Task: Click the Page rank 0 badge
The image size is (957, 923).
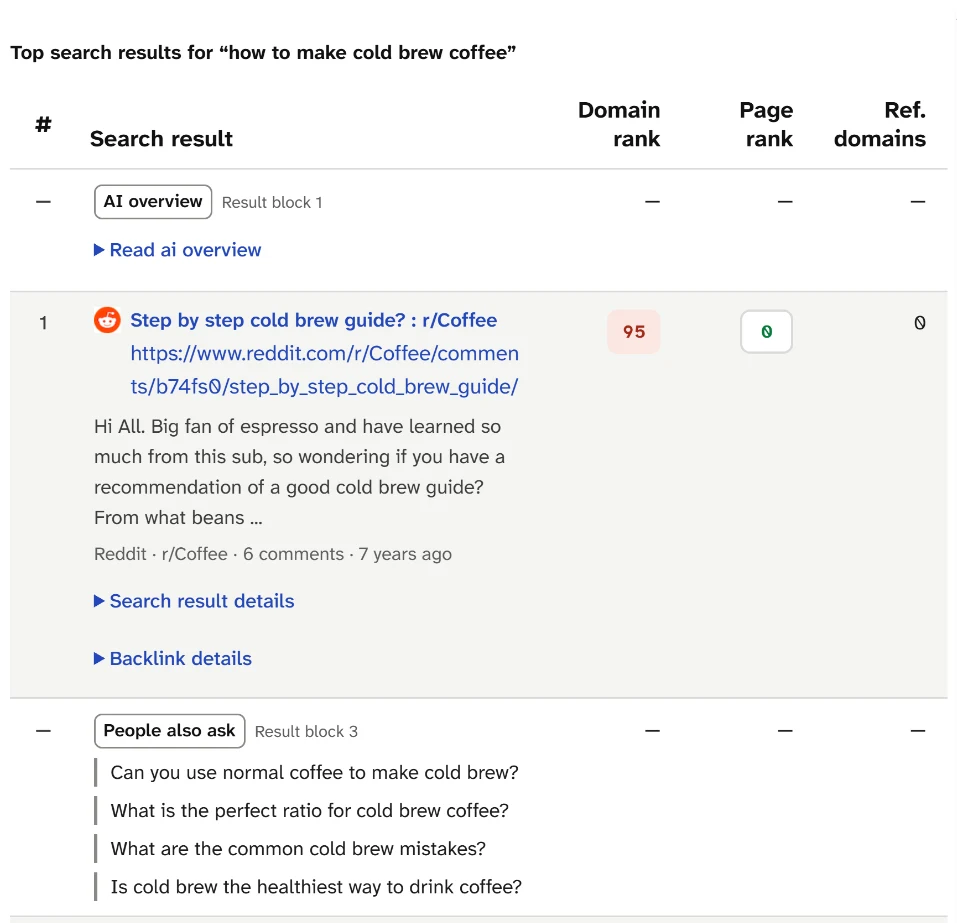Action: [767, 331]
